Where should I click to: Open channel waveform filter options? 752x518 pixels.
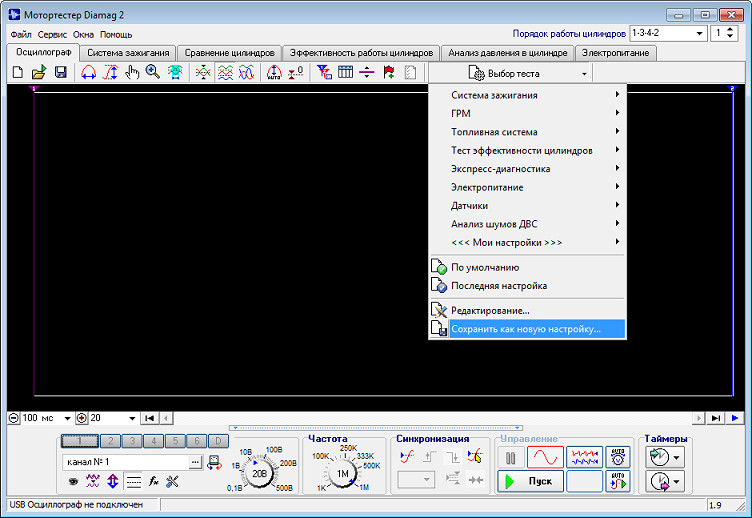tap(93, 481)
